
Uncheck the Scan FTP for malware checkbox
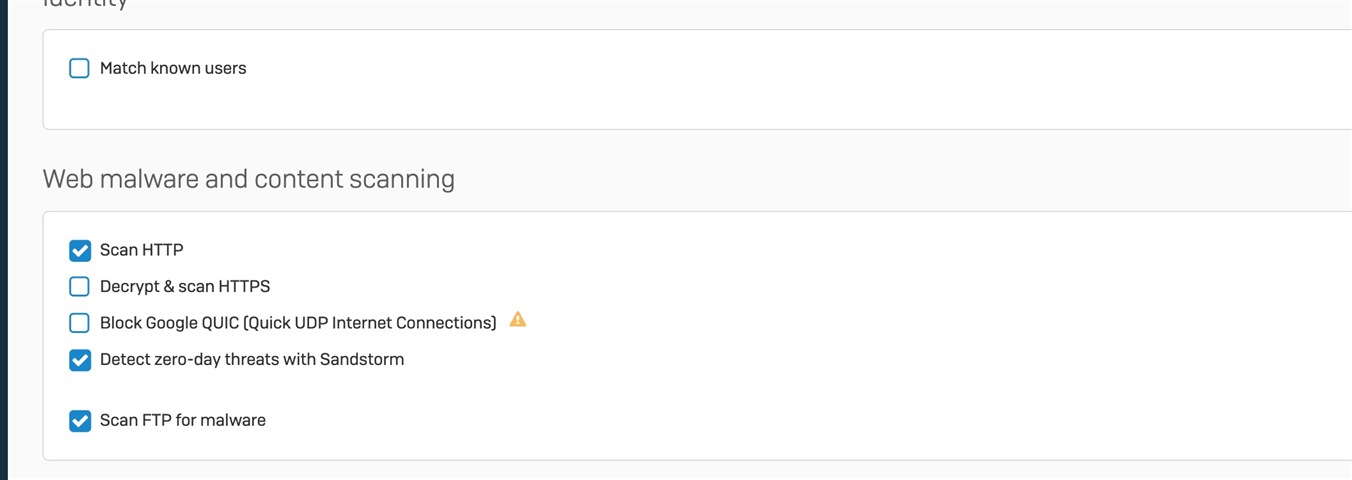click(x=79, y=421)
